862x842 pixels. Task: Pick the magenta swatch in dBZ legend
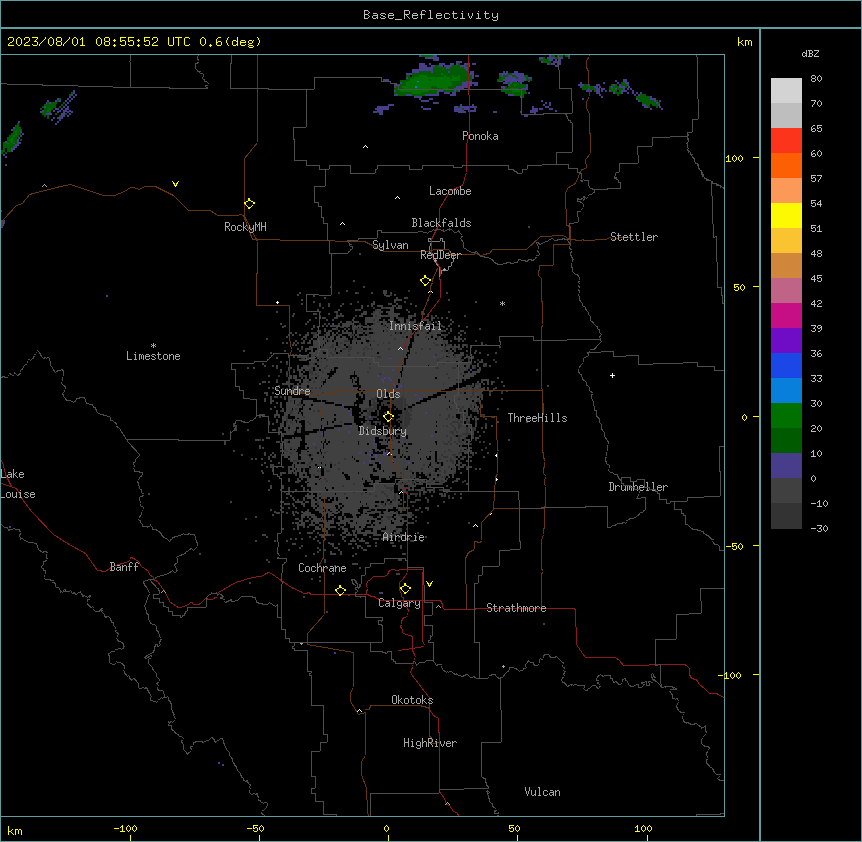click(x=786, y=315)
